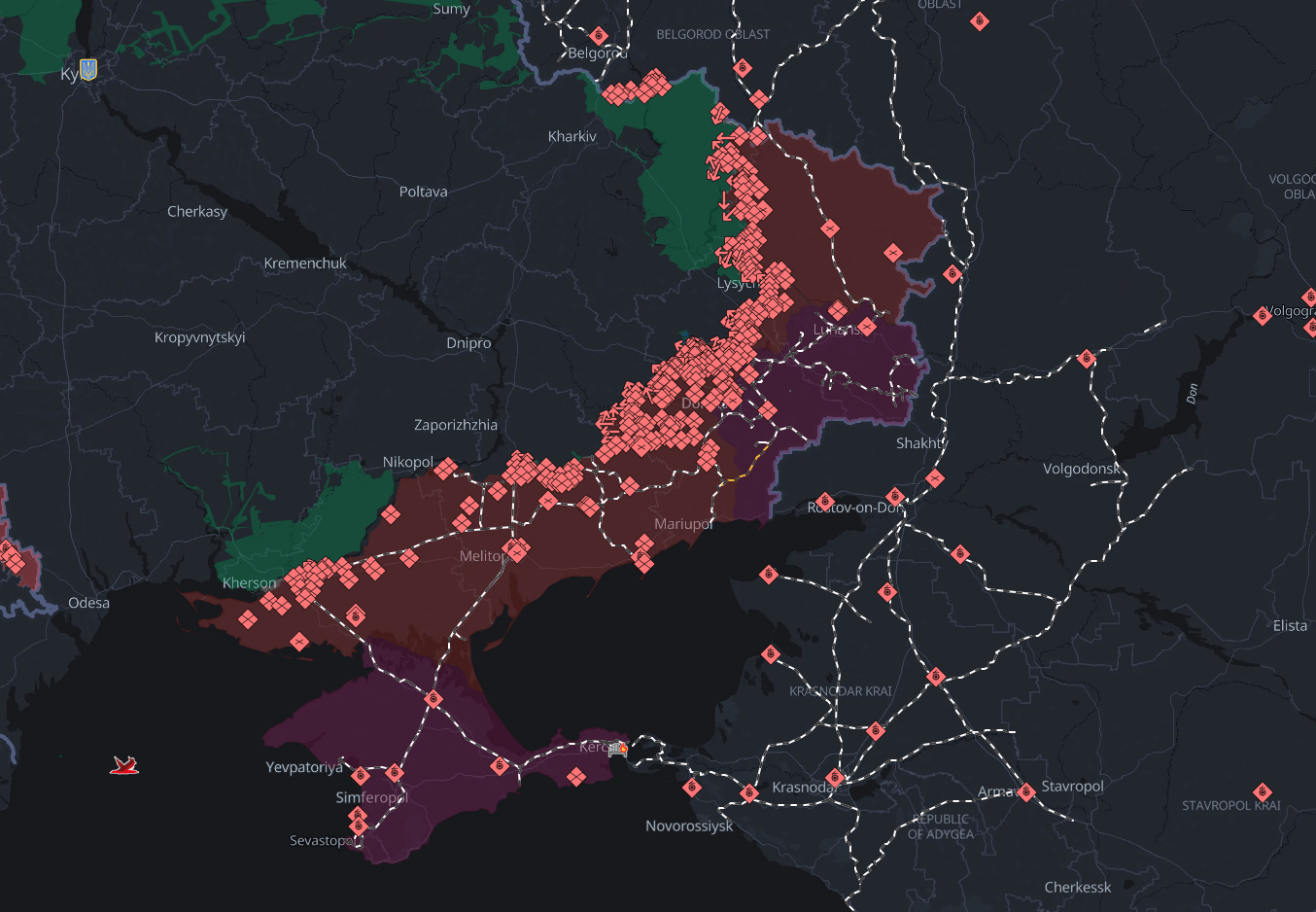Image resolution: width=1316 pixels, height=912 pixels.
Task: Open the burning Kerch Bridge marker
Action: pyautogui.click(x=616, y=748)
